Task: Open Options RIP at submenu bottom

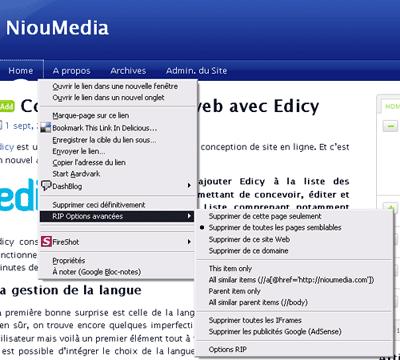Action: (228, 349)
